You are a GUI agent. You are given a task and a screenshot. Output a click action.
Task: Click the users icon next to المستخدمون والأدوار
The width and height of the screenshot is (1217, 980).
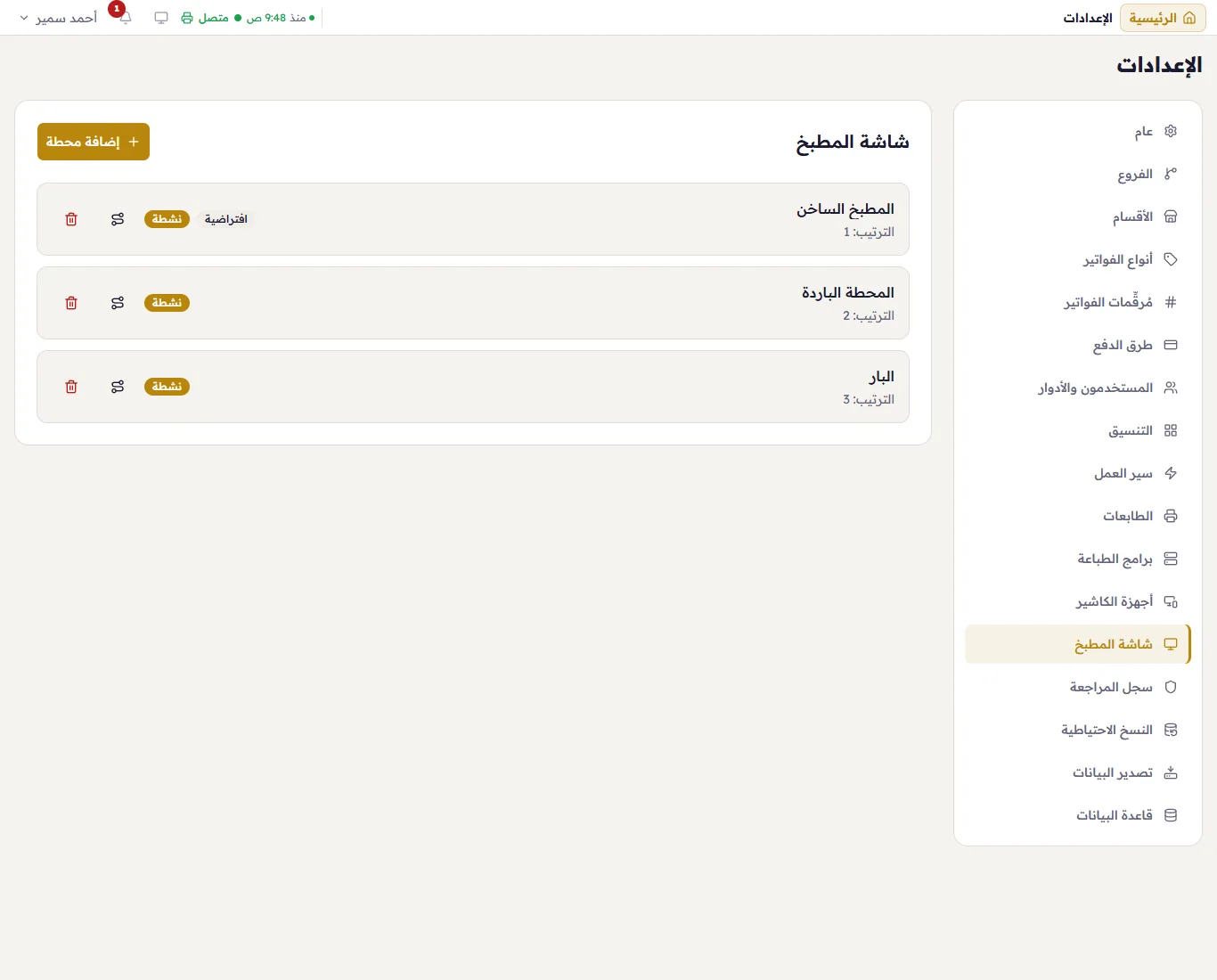pyautogui.click(x=1171, y=388)
